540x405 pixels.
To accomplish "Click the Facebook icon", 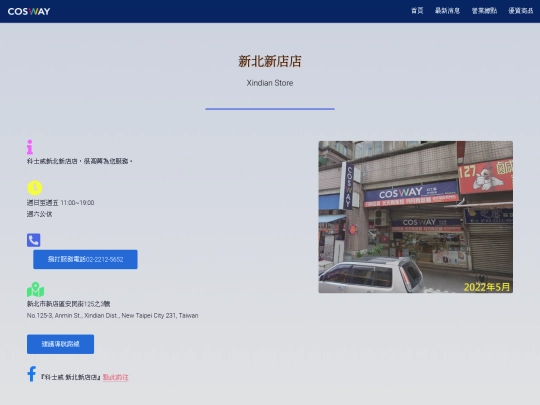I will click(x=32, y=374).
